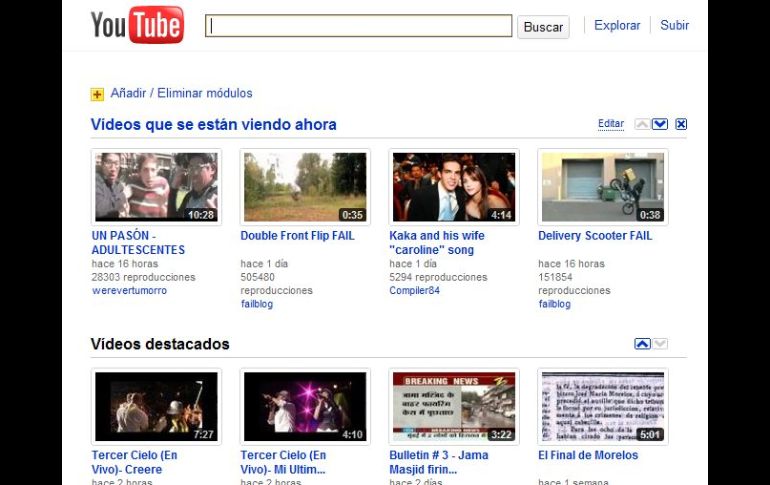The width and height of the screenshot is (770, 485).
Task: Click greyed move-down arrow of Vídeos destacados
Action: click(x=660, y=344)
